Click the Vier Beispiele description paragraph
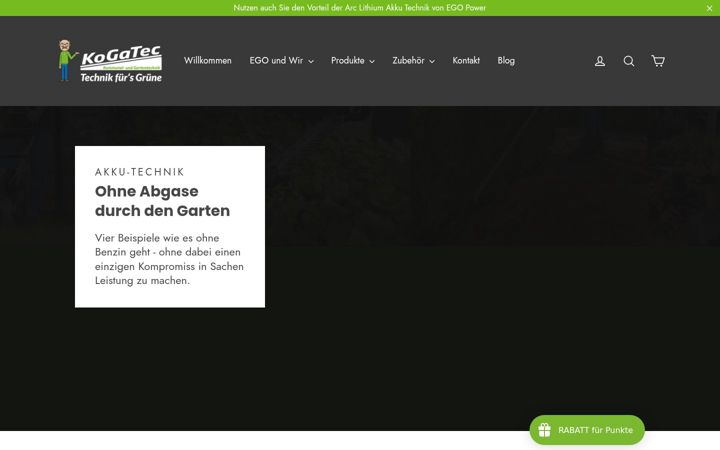Screen dimensions: 720x450 [x=169, y=259]
